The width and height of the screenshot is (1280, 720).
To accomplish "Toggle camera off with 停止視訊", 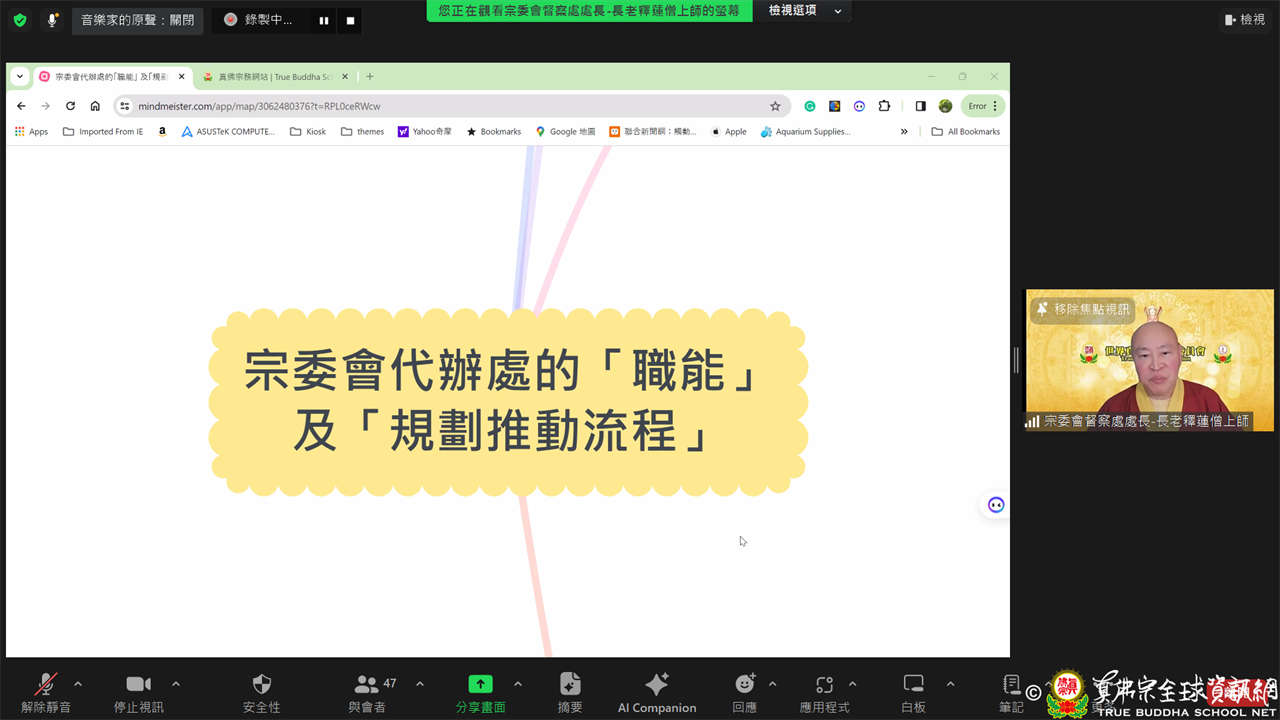I will click(x=138, y=685).
